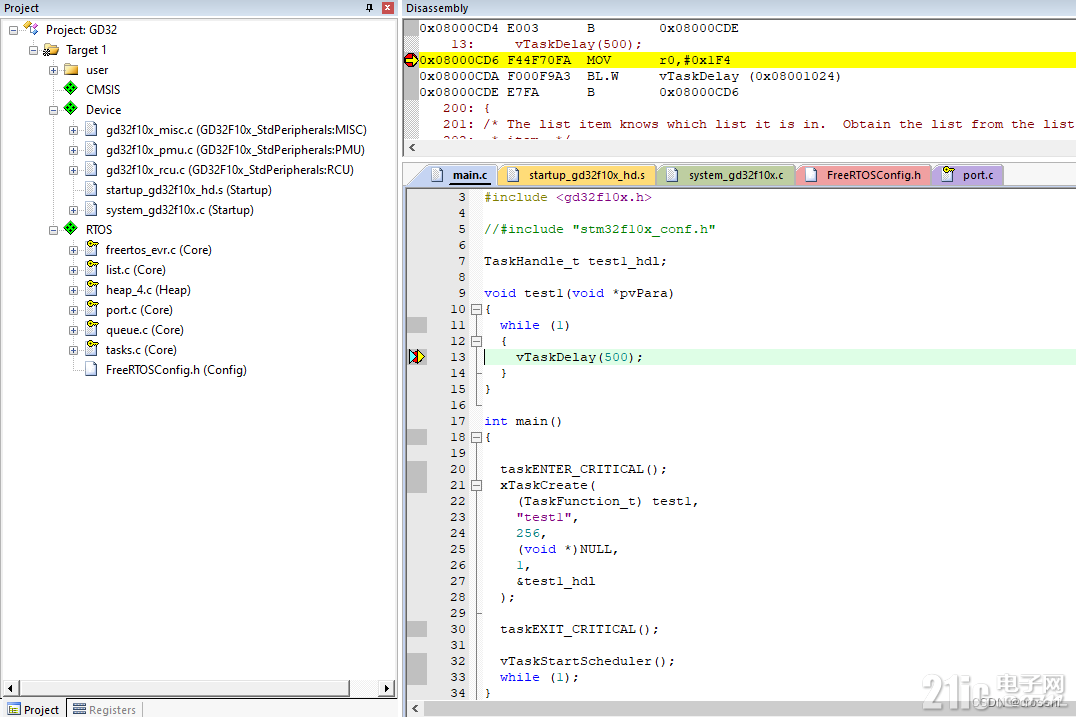Click the tasks.c locked file icon
The height and width of the screenshot is (717, 1076).
92,348
